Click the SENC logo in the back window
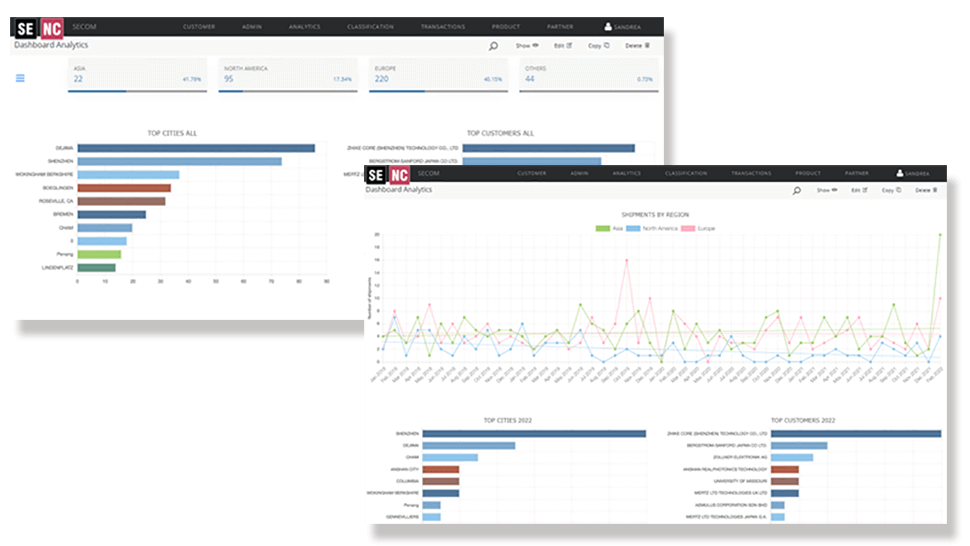Image resolution: width=970 pixels, height=546 pixels. click(x=37, y=27)
